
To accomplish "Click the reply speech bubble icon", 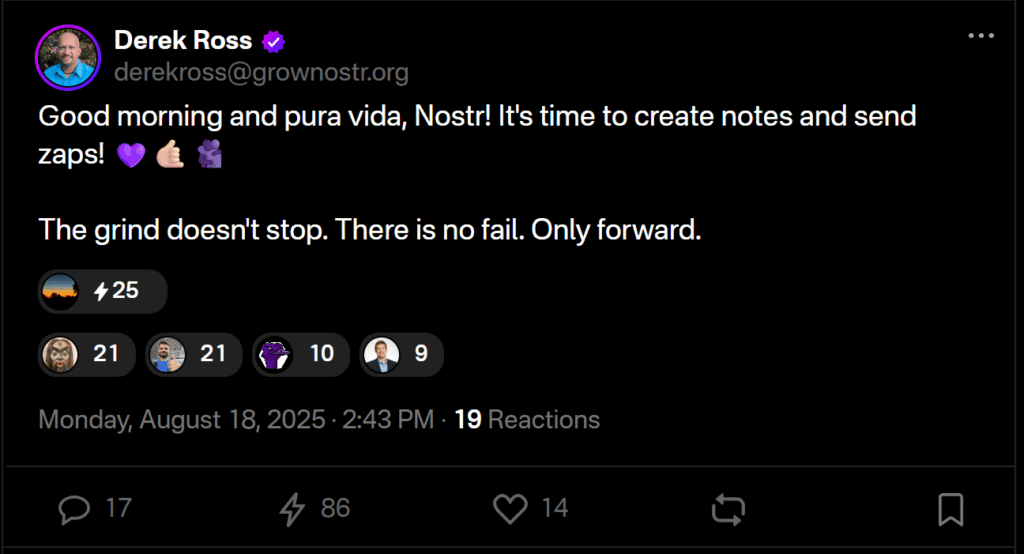I will [x=75, y=509].
